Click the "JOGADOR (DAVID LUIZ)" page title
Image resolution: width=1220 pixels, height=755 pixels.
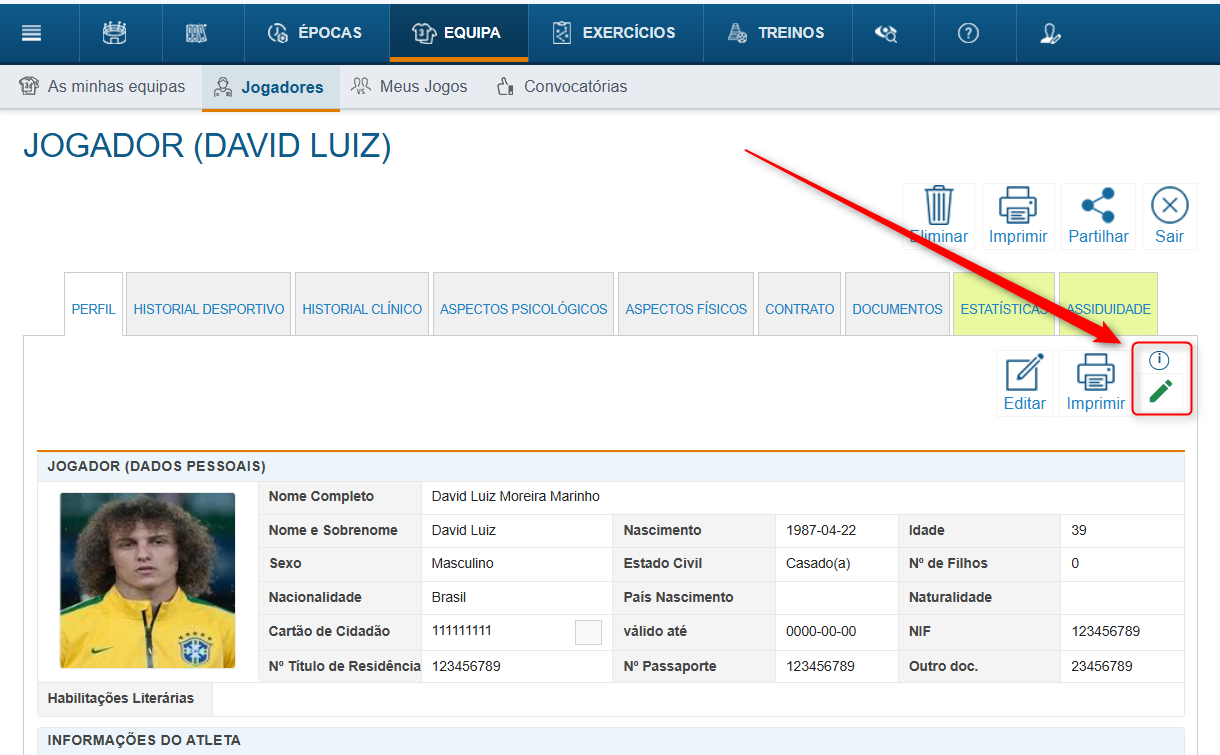pos(207,146)
